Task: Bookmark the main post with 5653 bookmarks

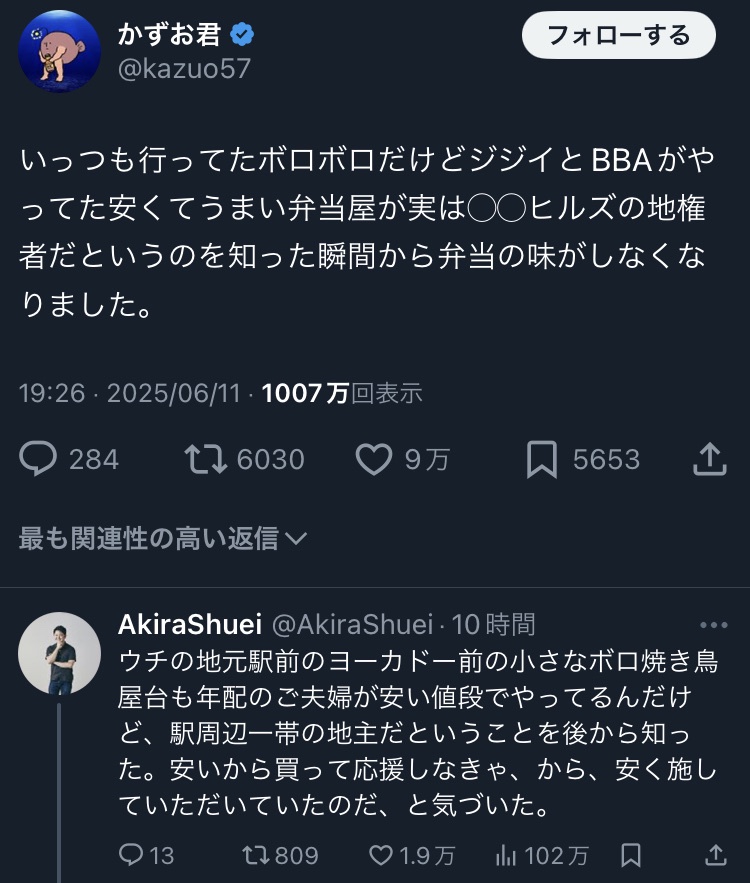Action: 541,459
